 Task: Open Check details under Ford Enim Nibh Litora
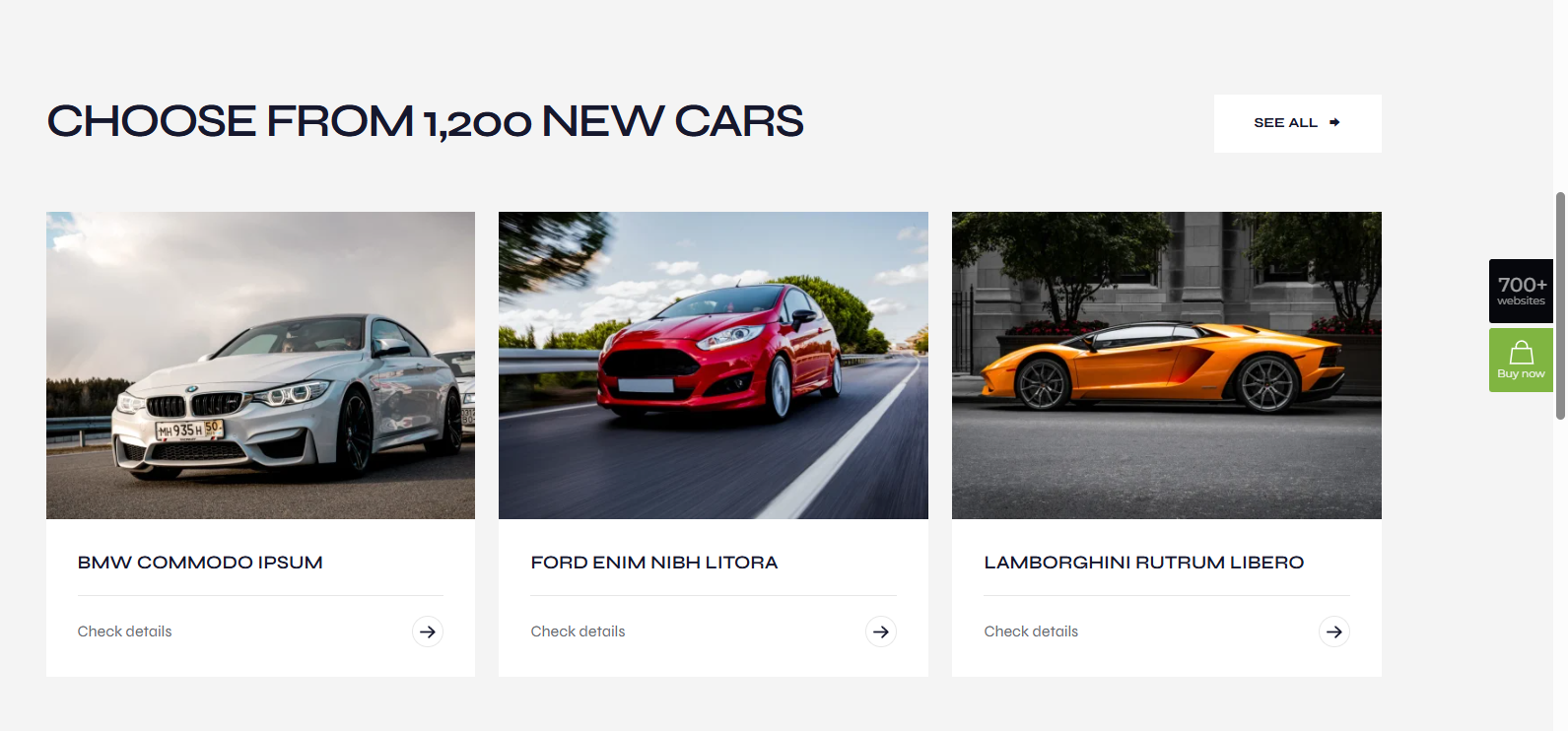click(x=579, y=631)
